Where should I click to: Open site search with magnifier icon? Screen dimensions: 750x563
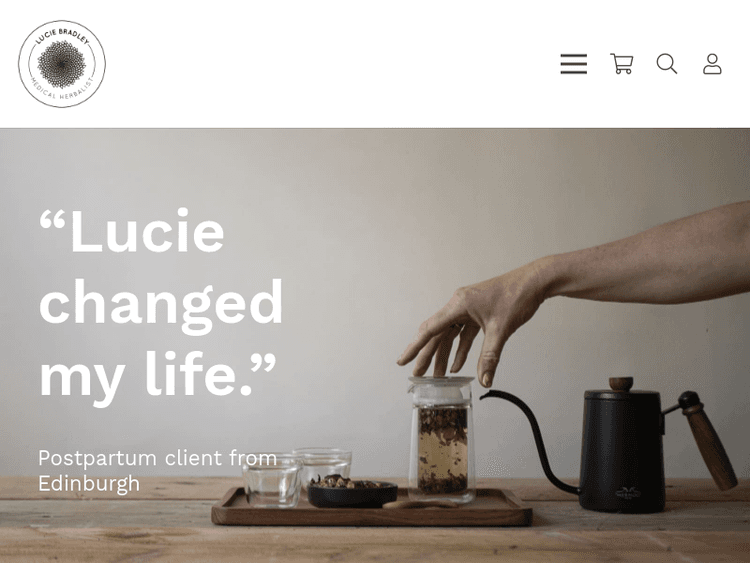point(667,64)
